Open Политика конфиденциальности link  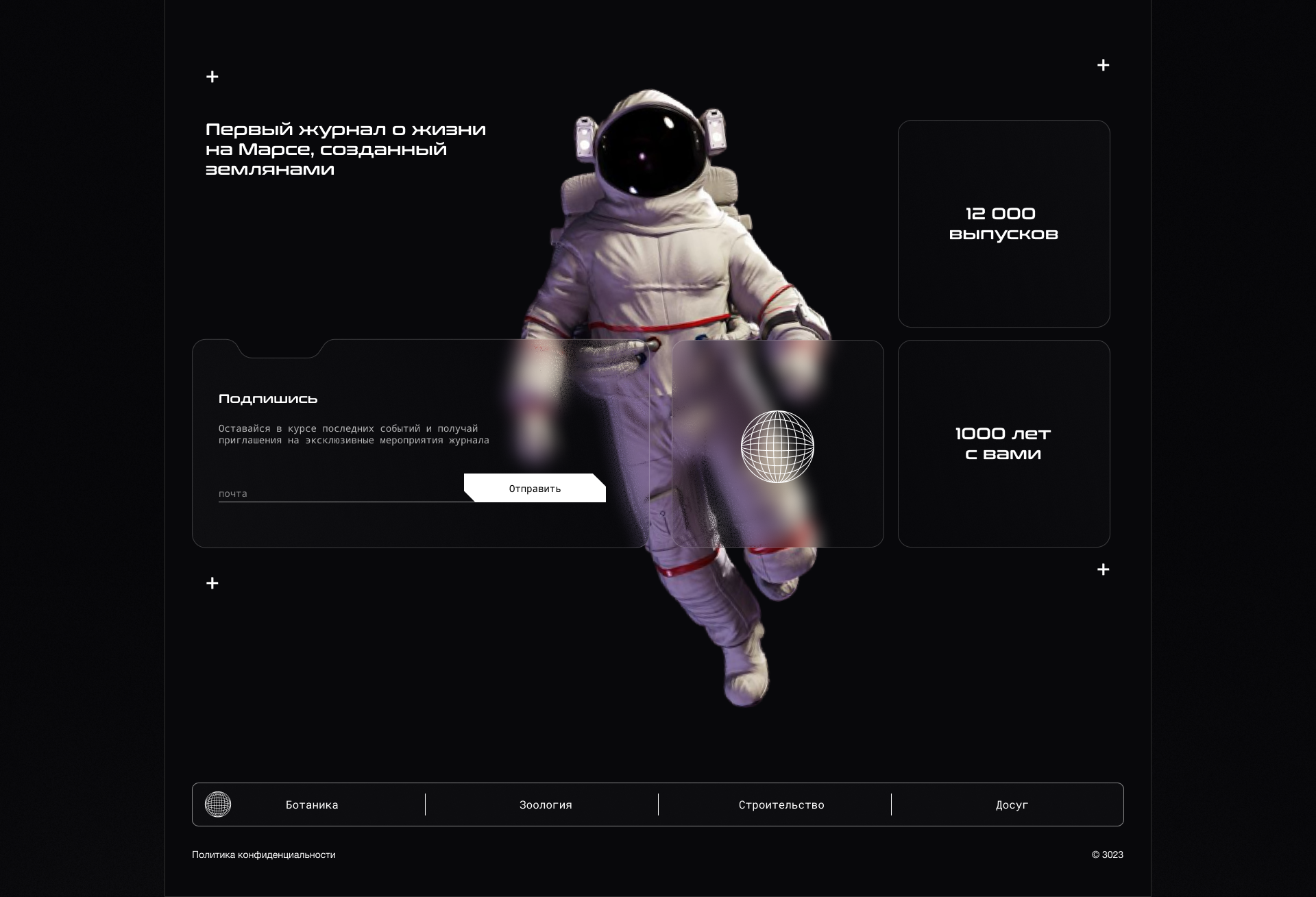pos(264,855)
